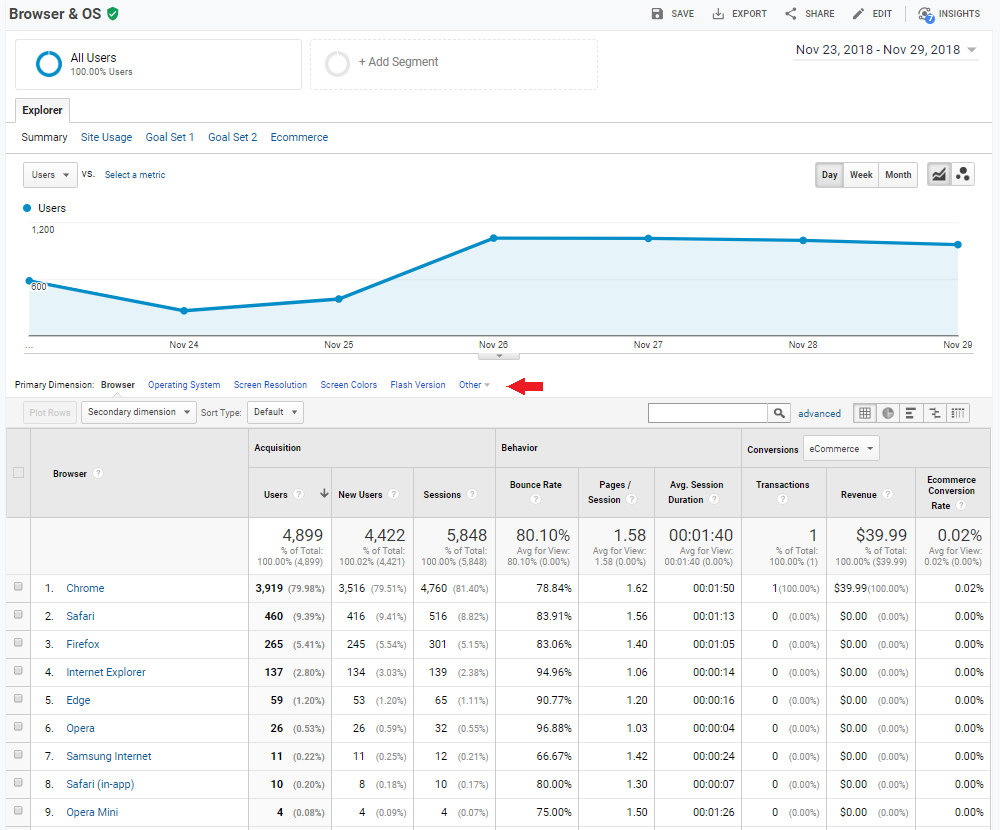
Task: Select the Firefox row checkbox
Action: point(18,644)
